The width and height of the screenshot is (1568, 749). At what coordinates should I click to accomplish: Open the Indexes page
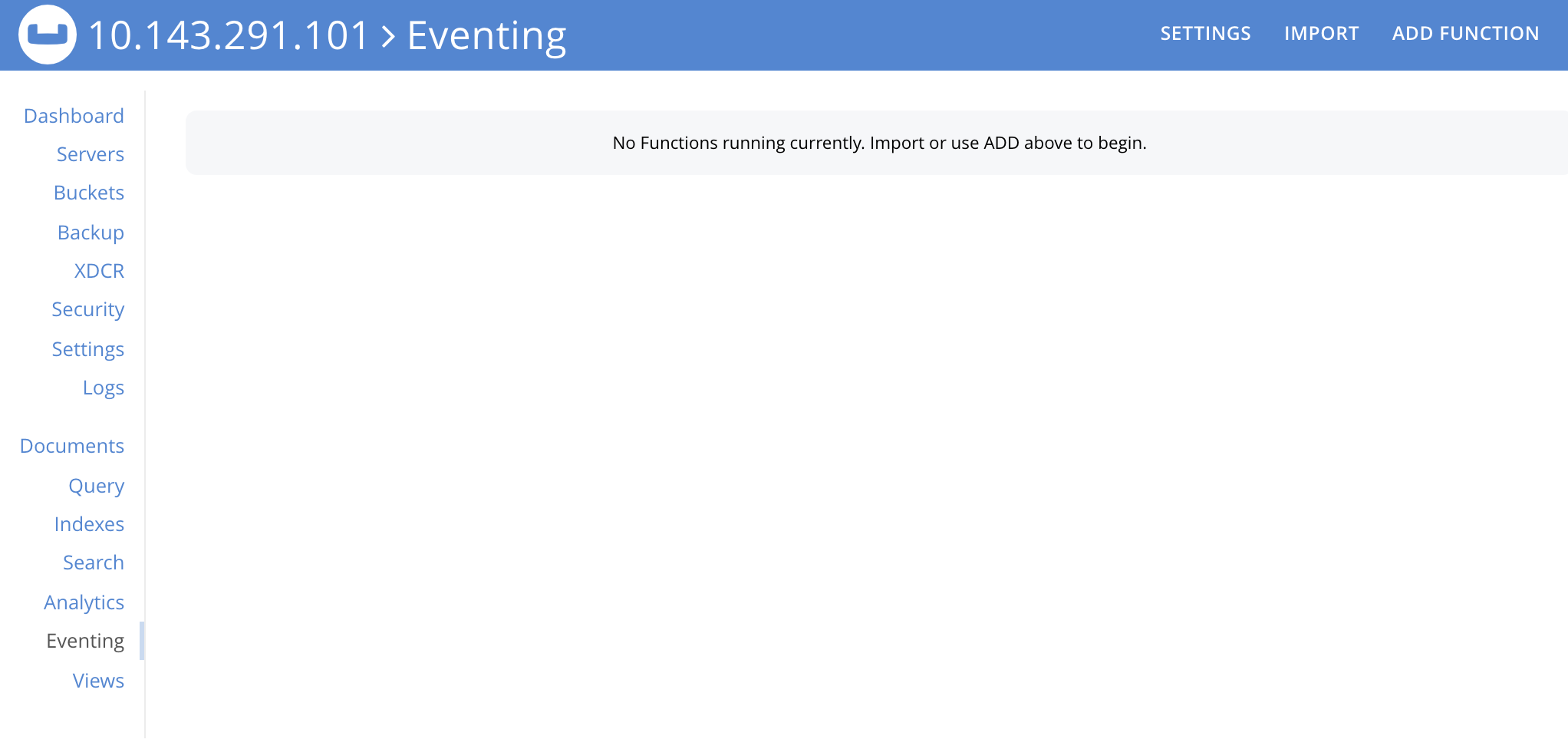(90, 524)
